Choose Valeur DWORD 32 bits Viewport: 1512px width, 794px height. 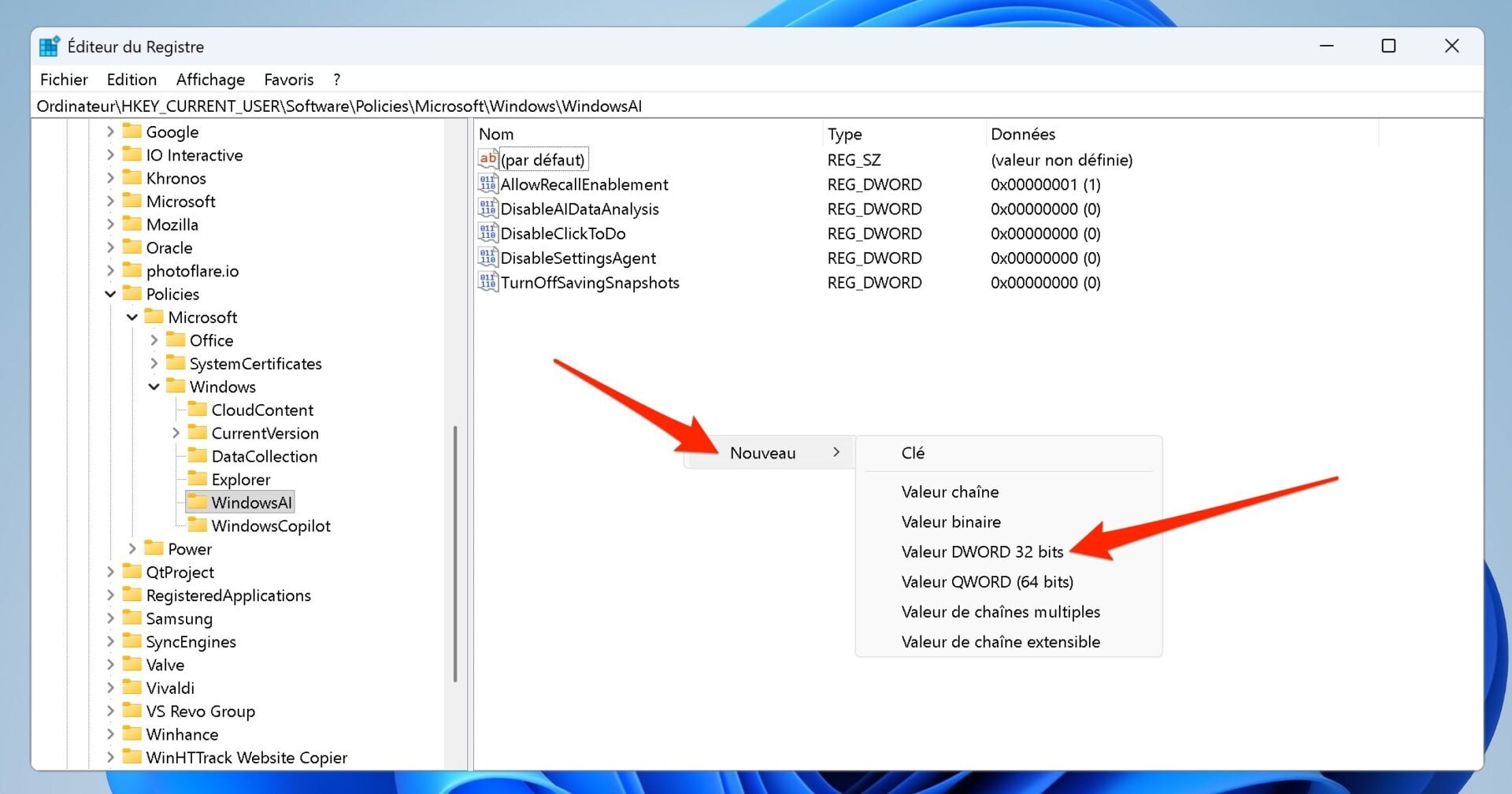[x=982, y=551]
